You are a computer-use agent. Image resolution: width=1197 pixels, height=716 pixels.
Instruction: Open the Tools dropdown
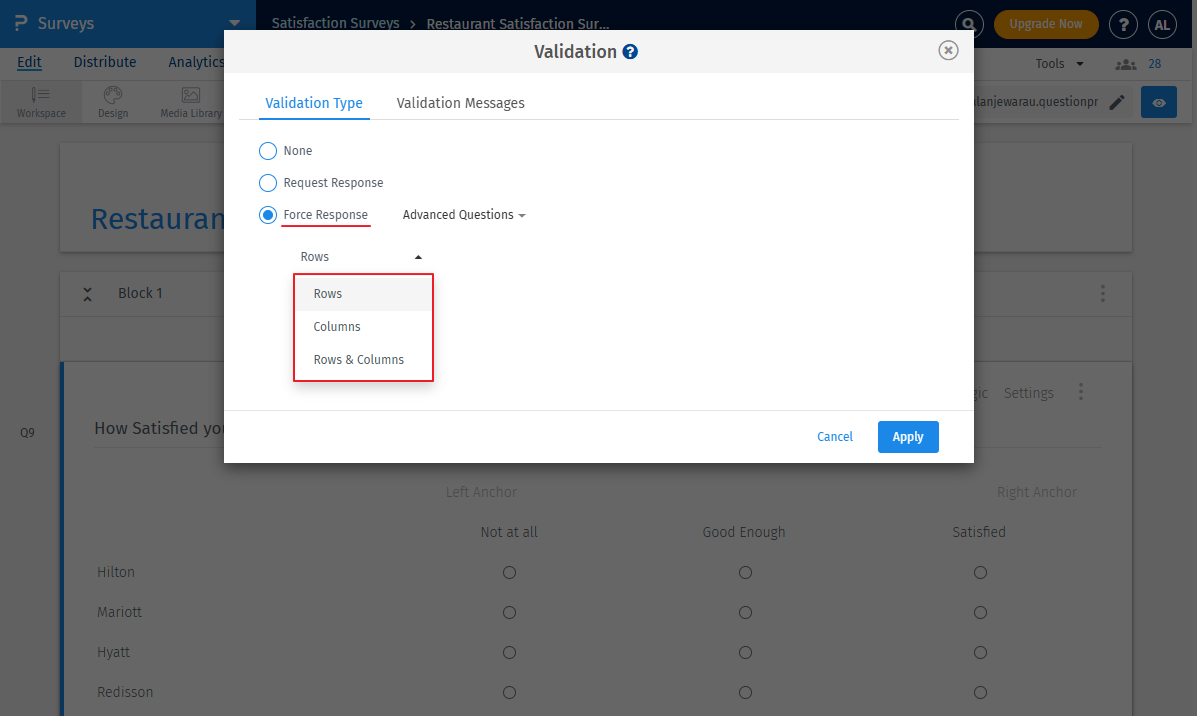1057,62
